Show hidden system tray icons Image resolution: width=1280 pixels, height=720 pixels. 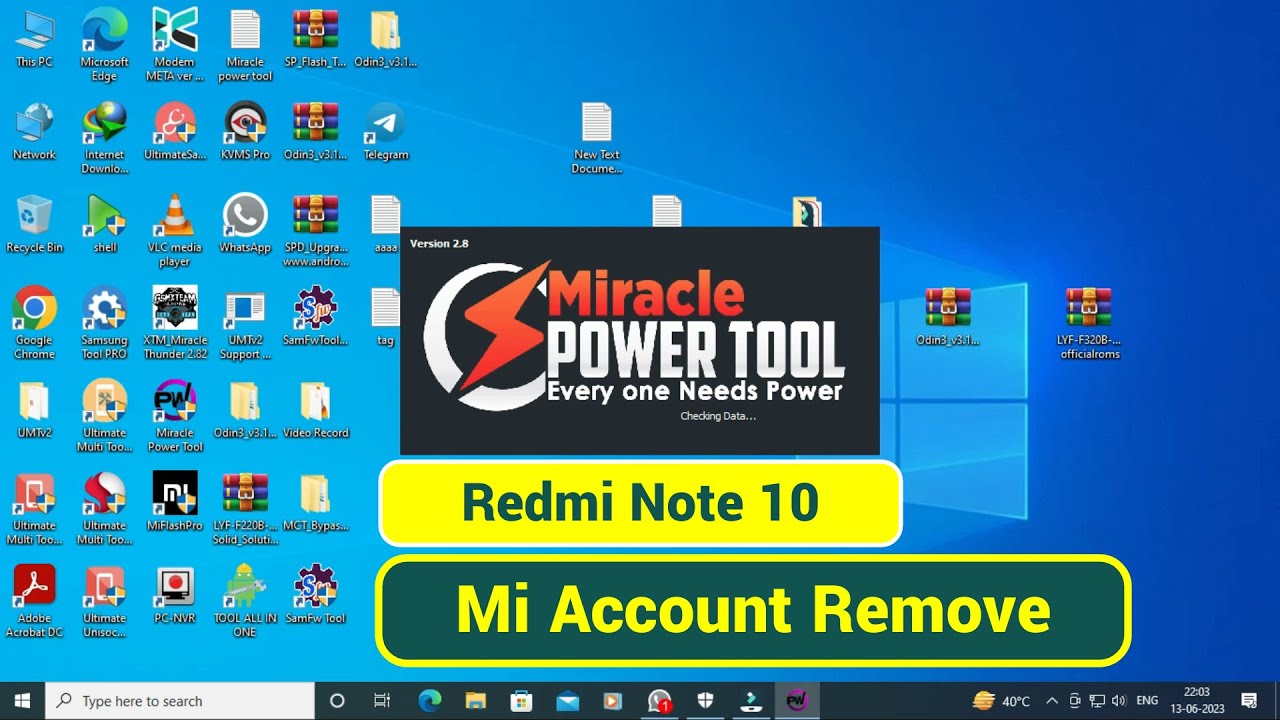pyautogui.click(x=1052, y=701)
